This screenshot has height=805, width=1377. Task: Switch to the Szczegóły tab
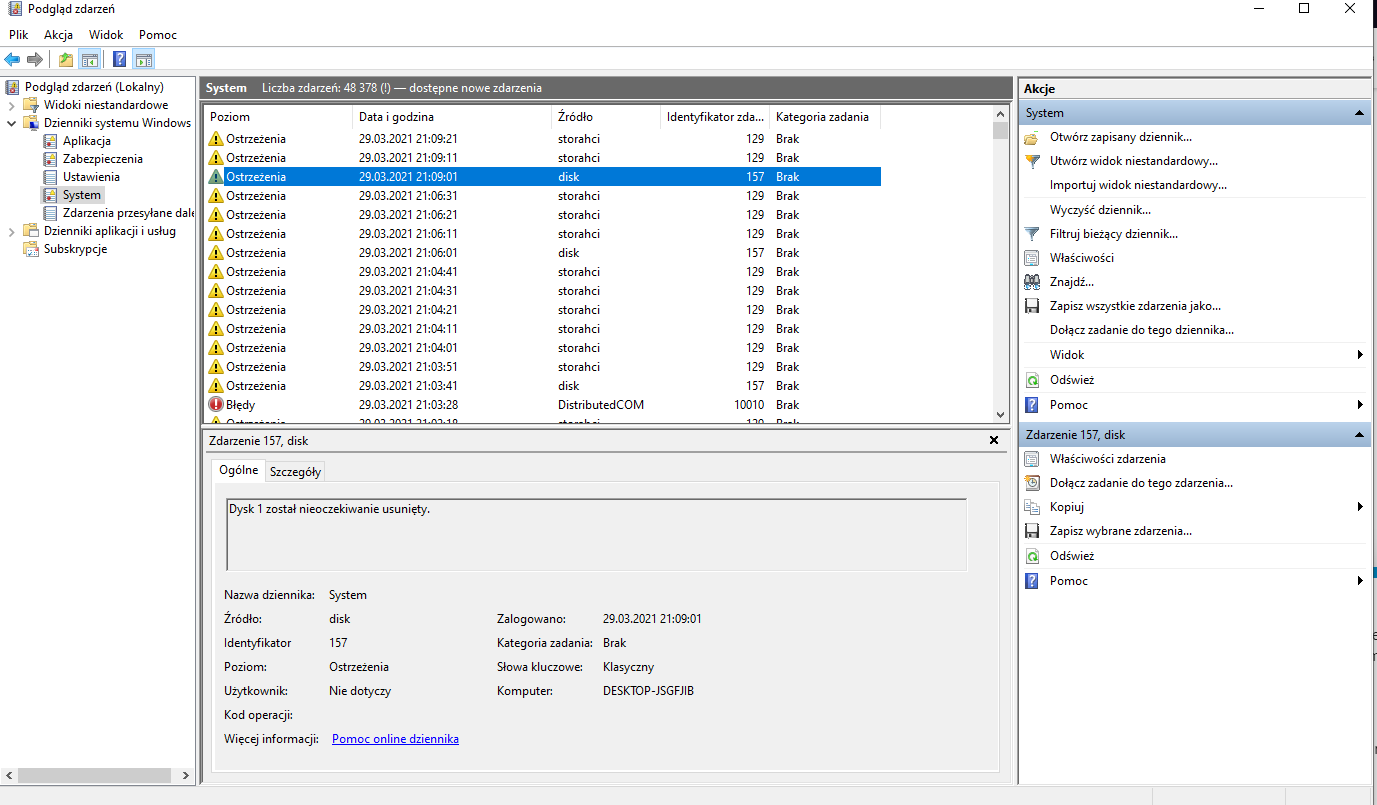point(295,472)
